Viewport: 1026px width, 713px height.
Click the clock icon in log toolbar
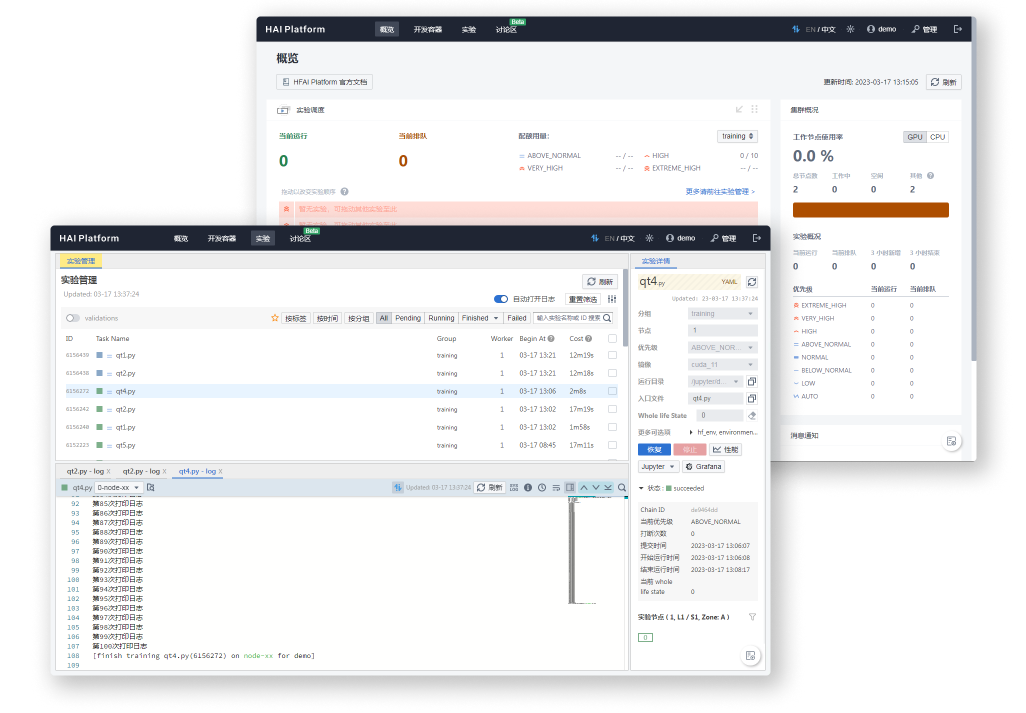click(x=542, y=487)
